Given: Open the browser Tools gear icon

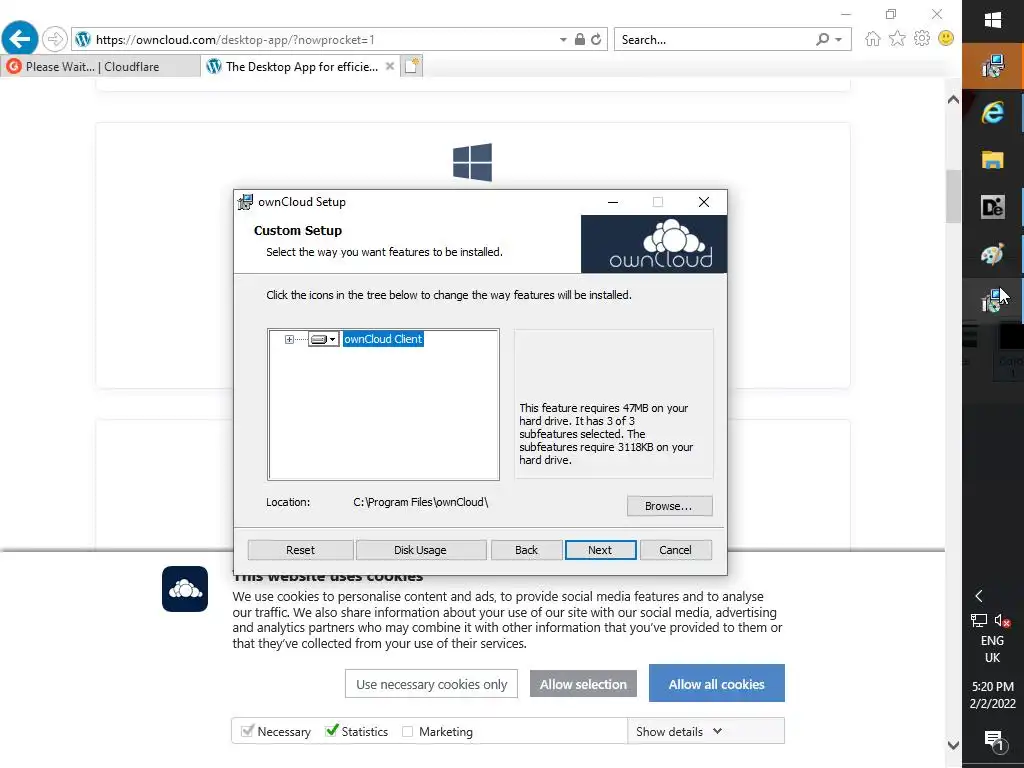Looking at the screenshot, I should pos(922,39).
